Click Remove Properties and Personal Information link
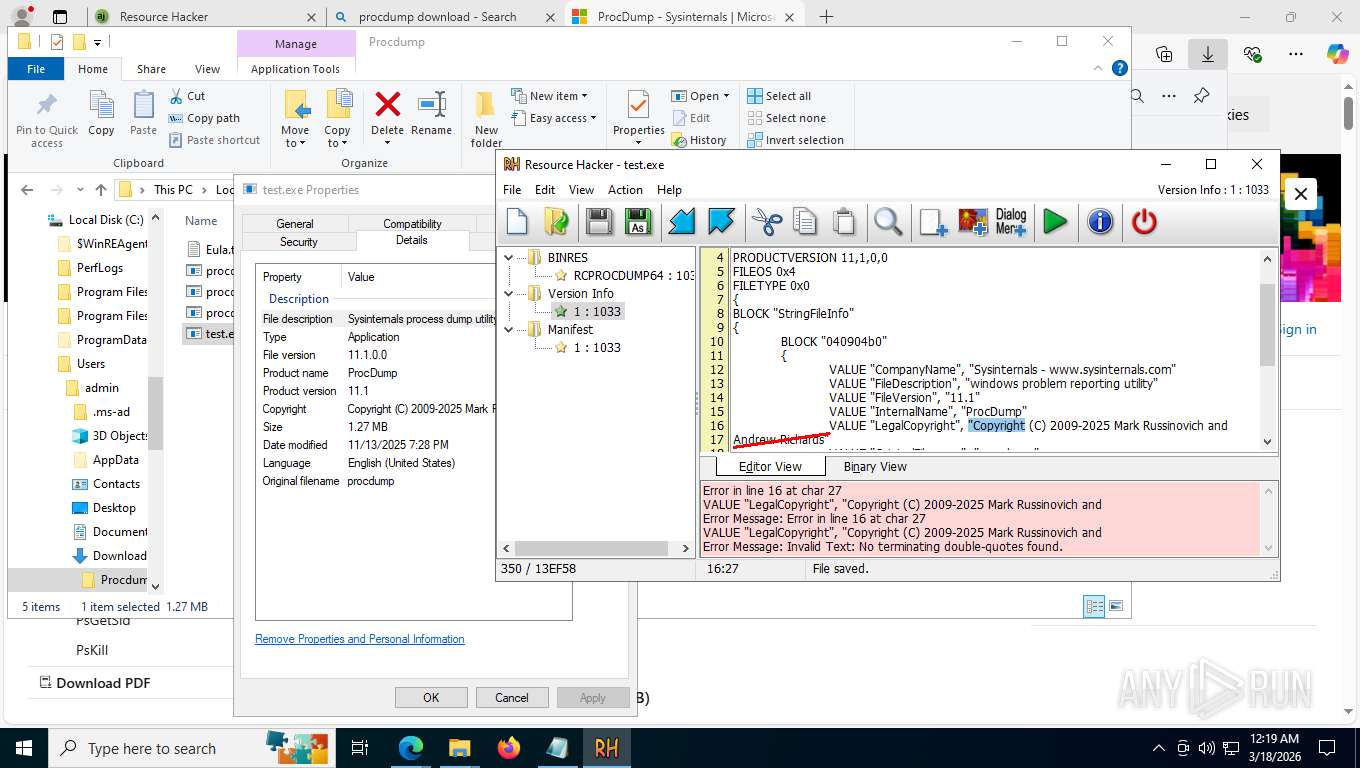Viewport: 1360px width, 768px height. 360,639
